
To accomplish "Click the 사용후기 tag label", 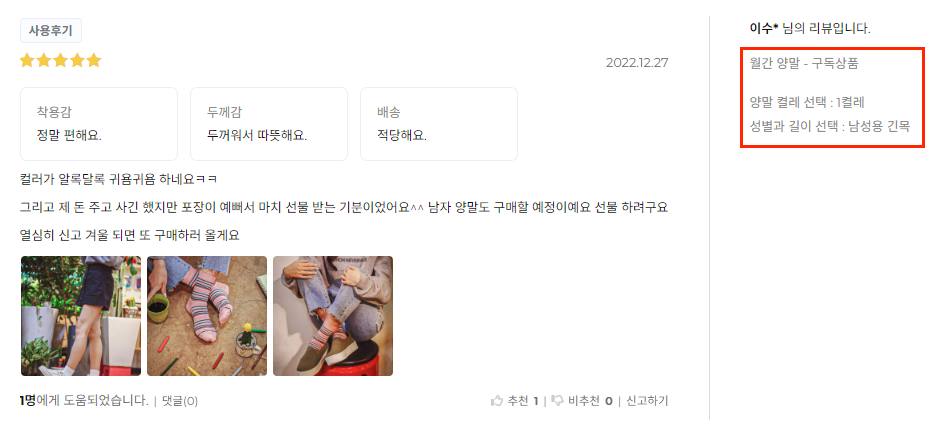I will [x=51, y=31].
